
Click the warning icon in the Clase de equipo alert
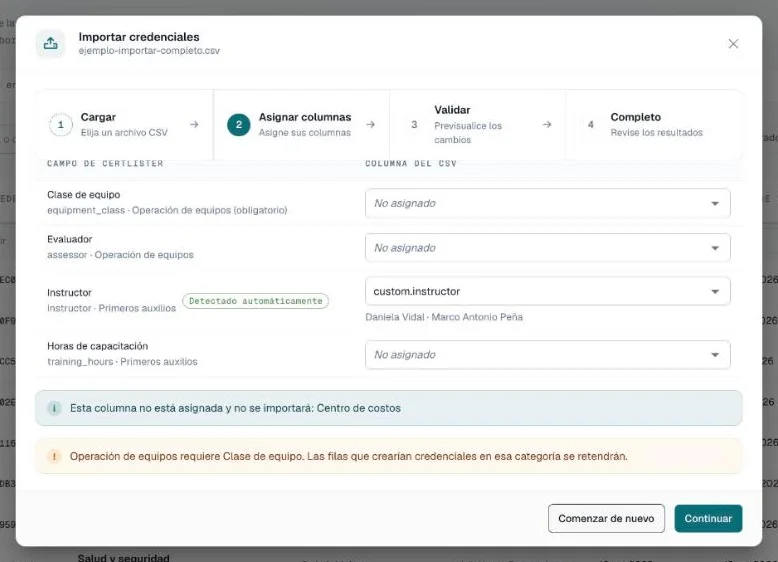54,456
